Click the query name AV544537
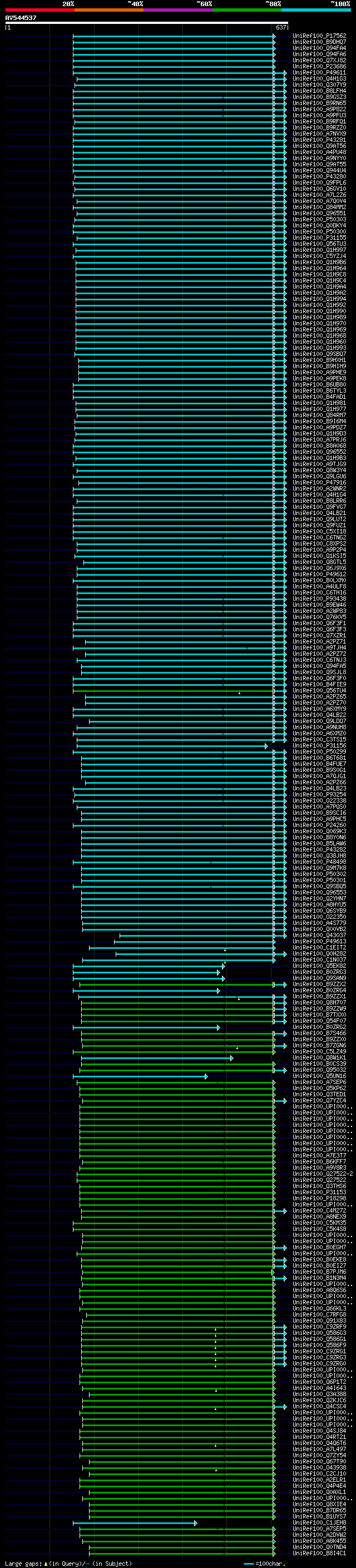This screenshot has width=356, height=1568. [x=21, y=18]
